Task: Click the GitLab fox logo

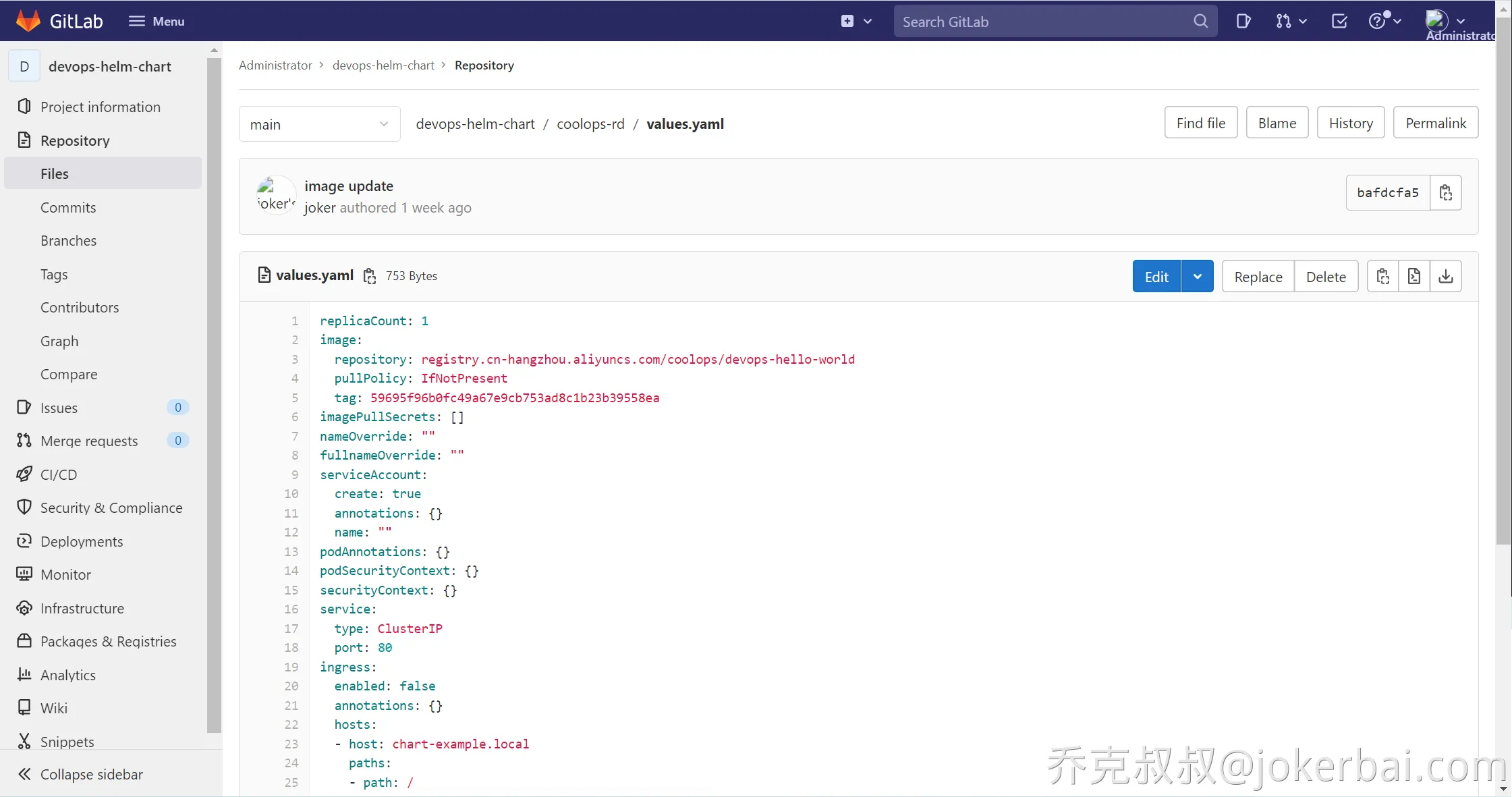Action: point(28,21)
